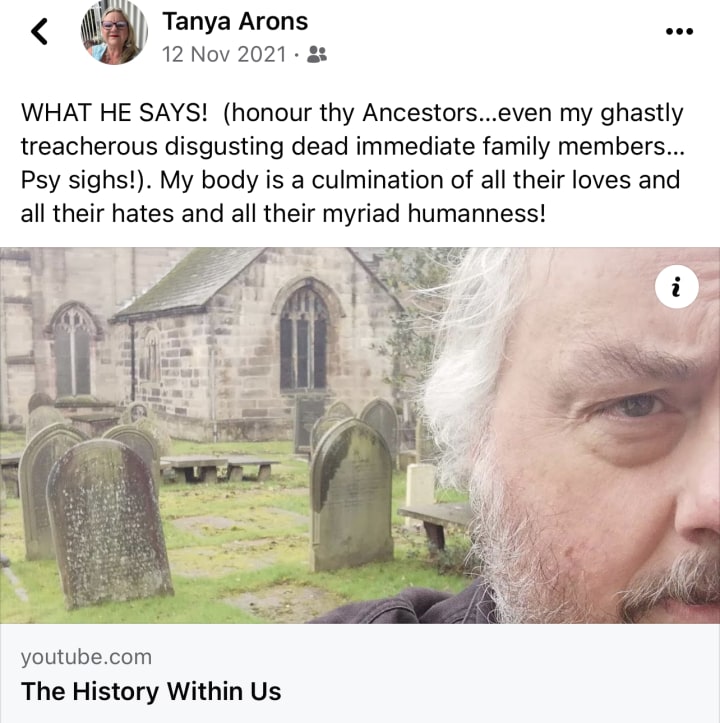This screenshot has height=723, width=720.
Task: Click the middle rounded gravestone in preview
Action: [x=352, y=496]
